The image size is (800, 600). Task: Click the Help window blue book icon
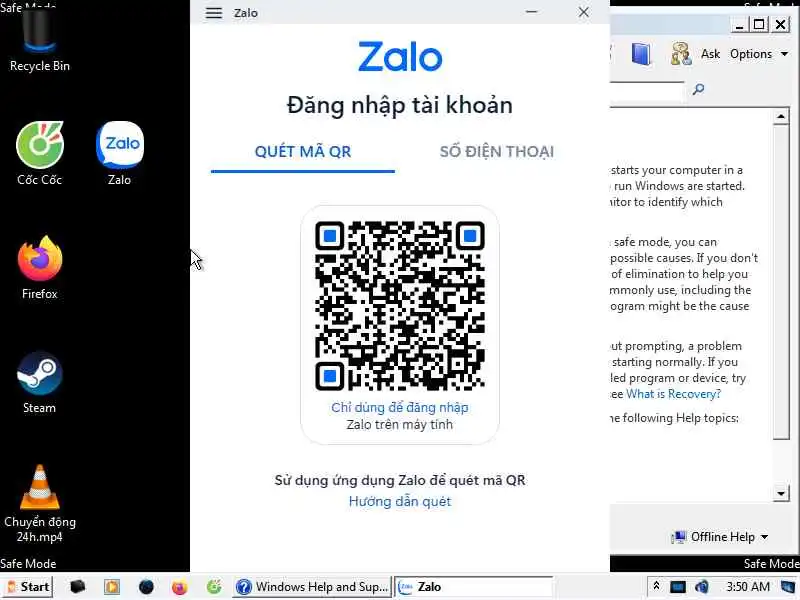(x=641, y=54)
